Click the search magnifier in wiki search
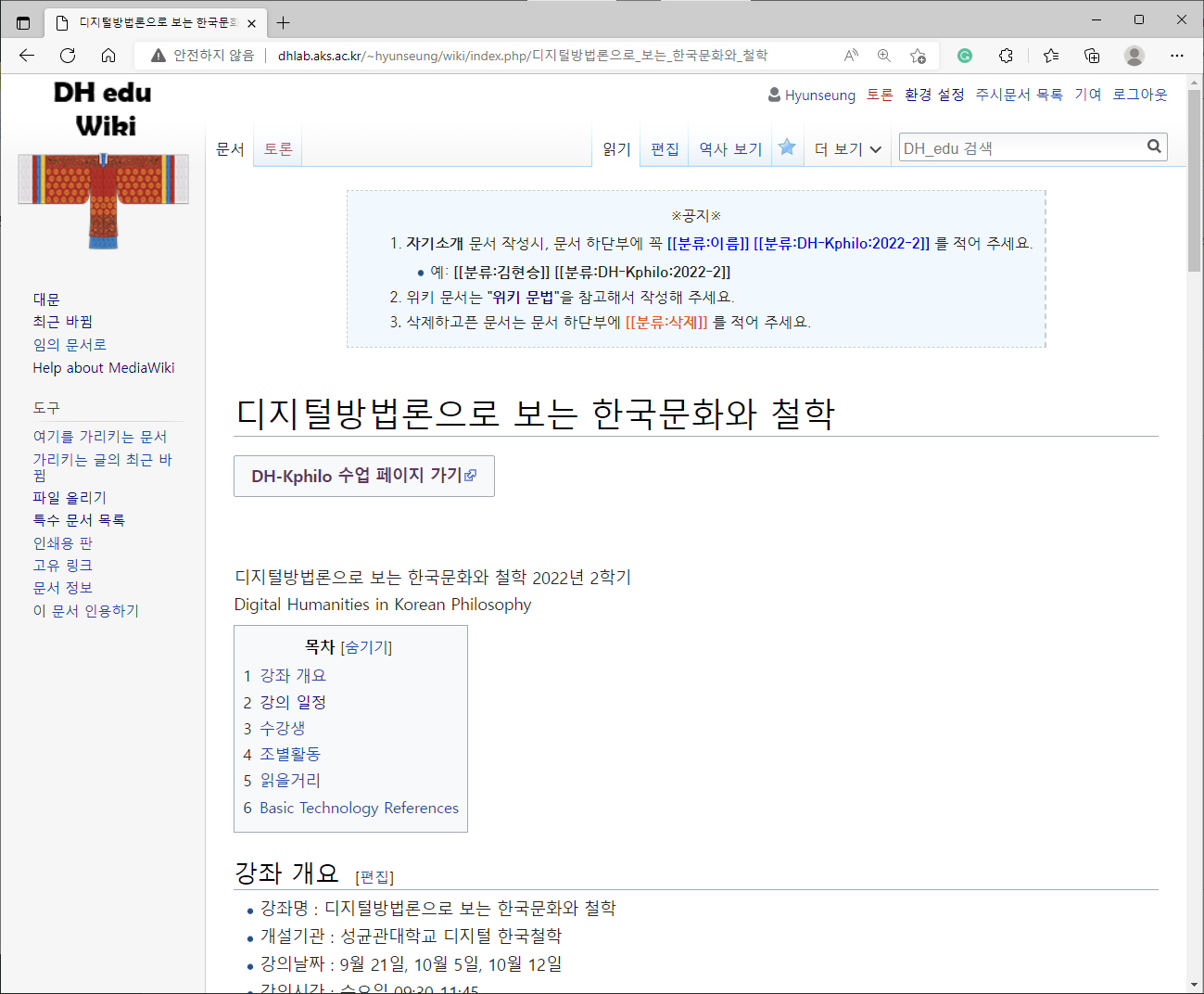This screenshot has width=1204, height=994. pyautogui.click(x=1154, y=147)
